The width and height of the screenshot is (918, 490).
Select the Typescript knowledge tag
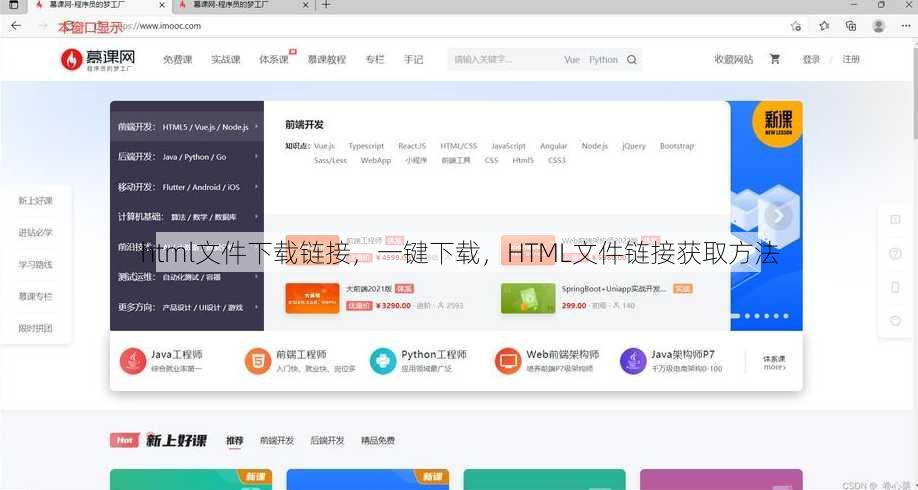[366, 146]
